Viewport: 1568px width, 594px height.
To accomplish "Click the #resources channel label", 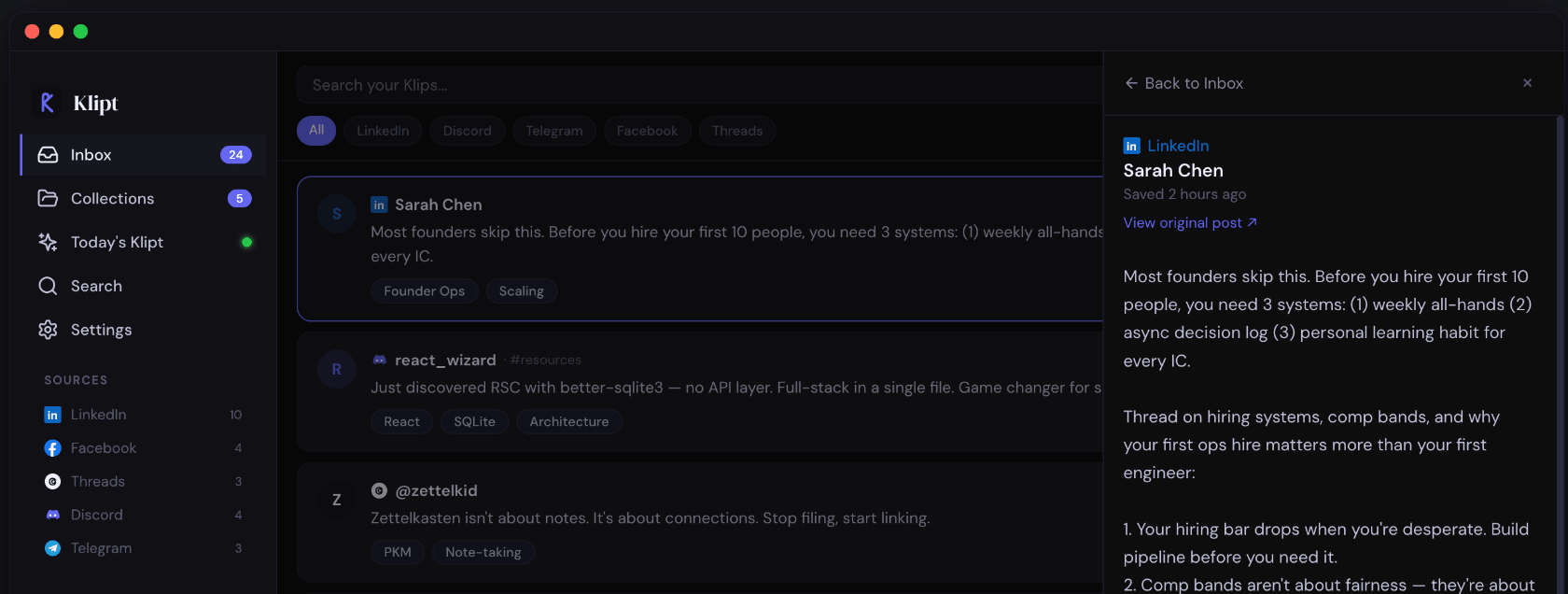I will [x=546, y=361].
